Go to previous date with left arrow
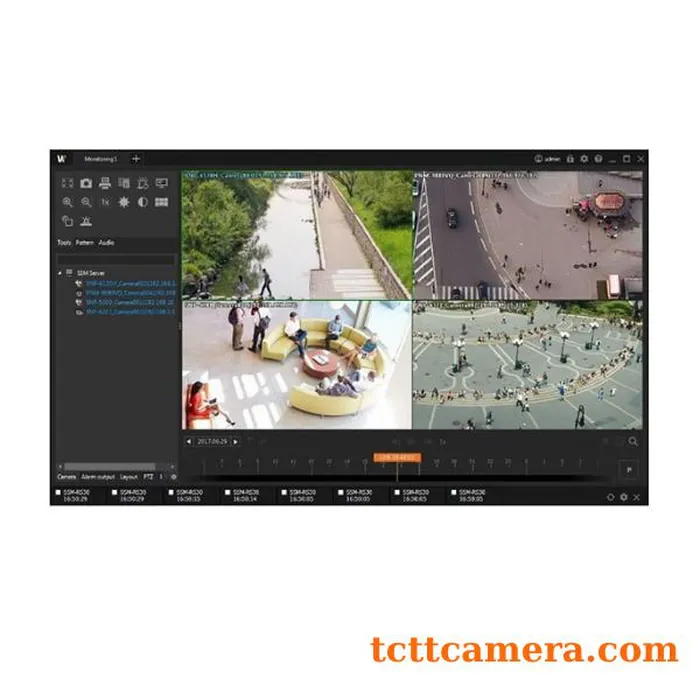This screenshot has width=700, height=700. [189, 440]
